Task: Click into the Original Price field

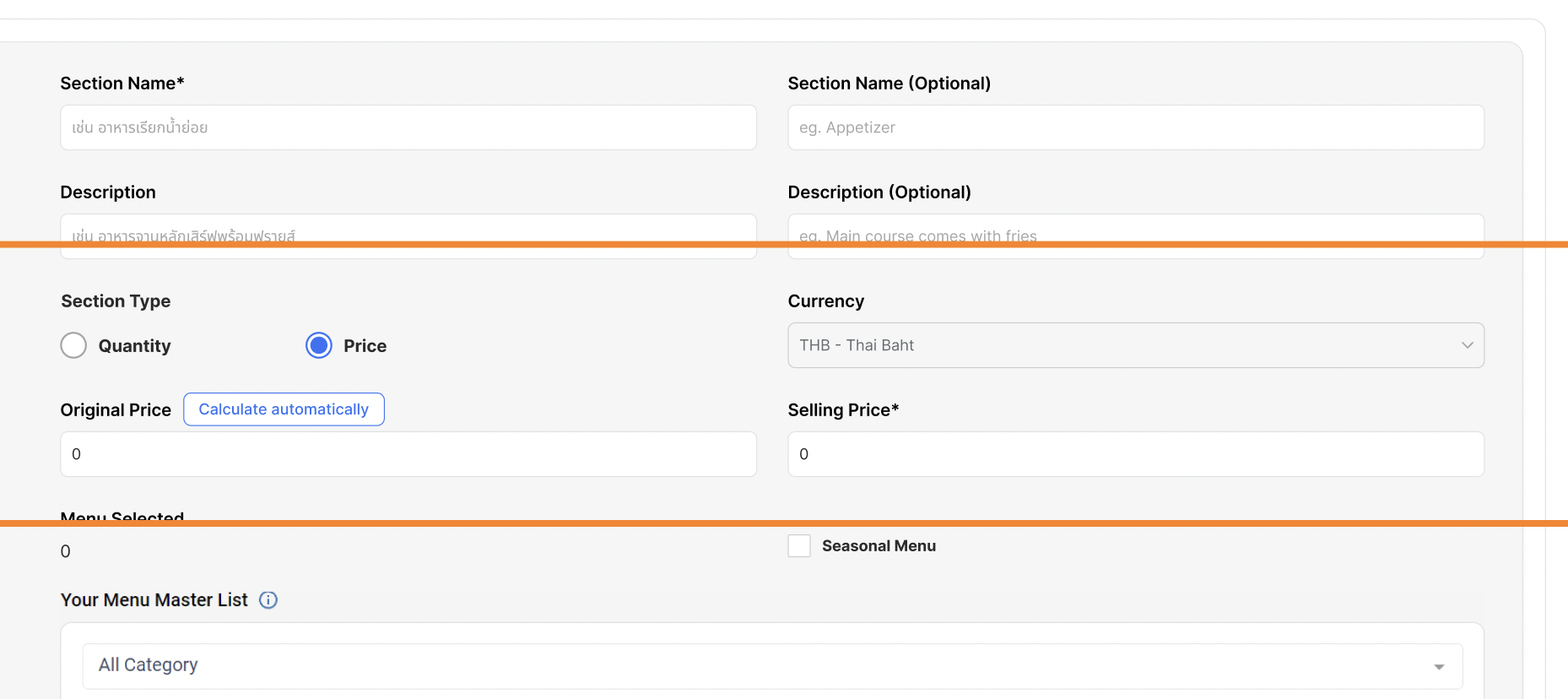Action: [x=408, y=454]
